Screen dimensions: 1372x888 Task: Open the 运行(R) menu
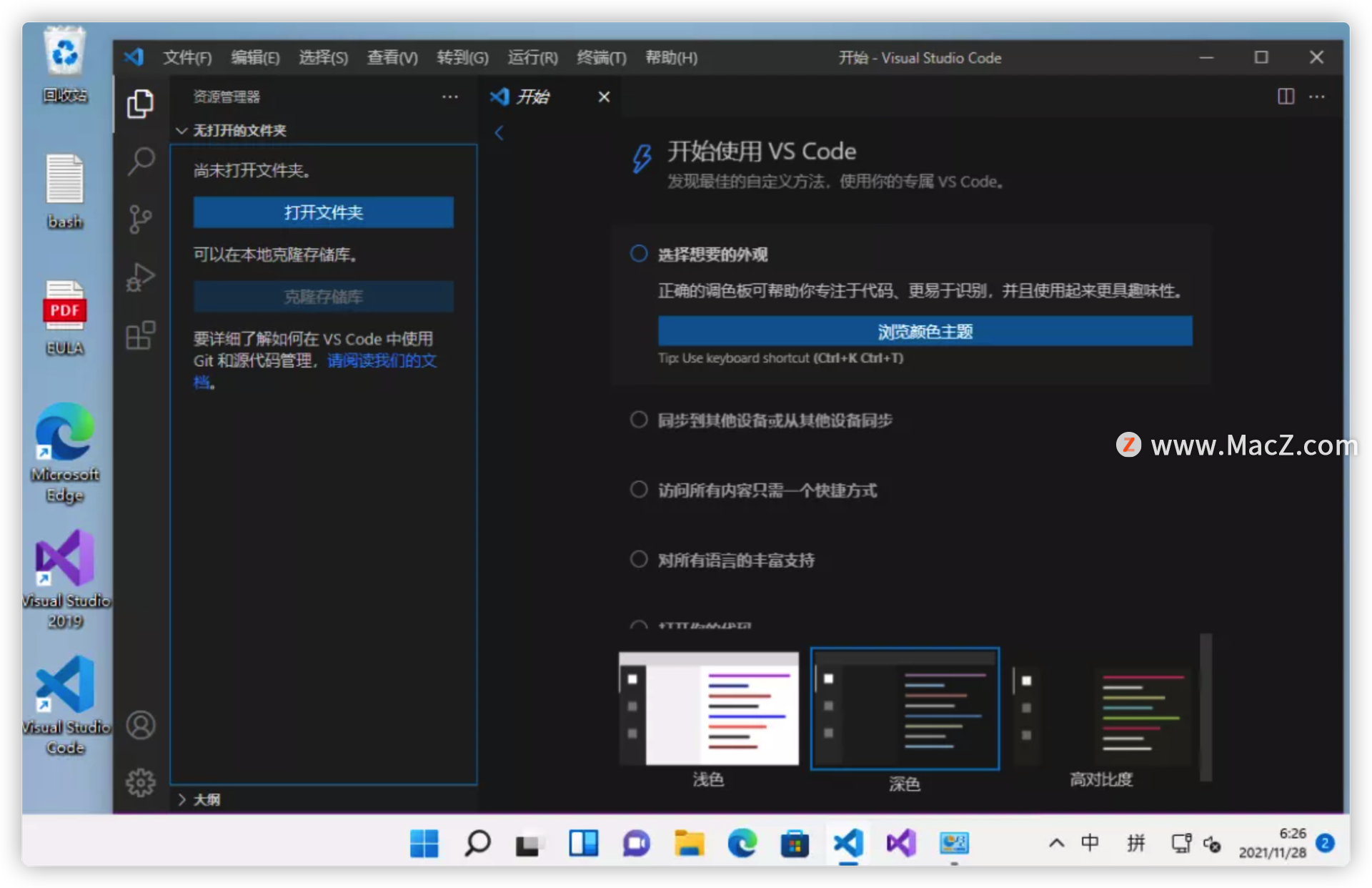pos(532,57)
